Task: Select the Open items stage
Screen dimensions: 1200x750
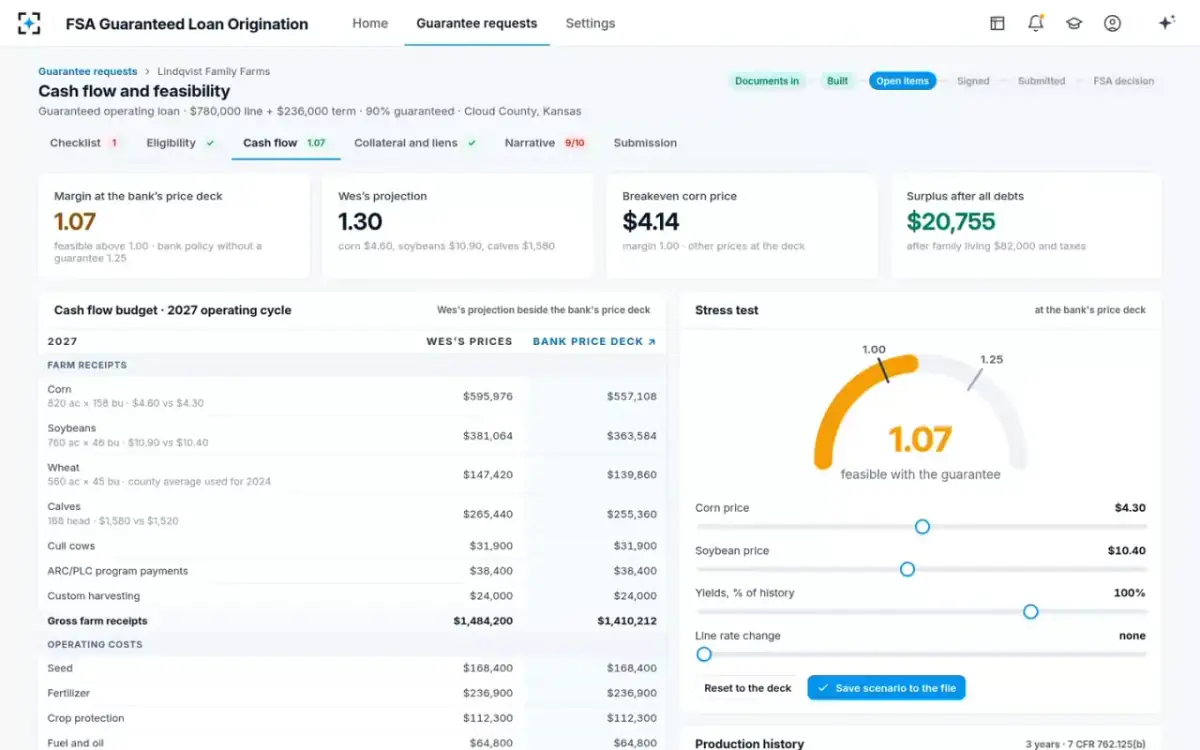Action: click(x=902, y=81)
